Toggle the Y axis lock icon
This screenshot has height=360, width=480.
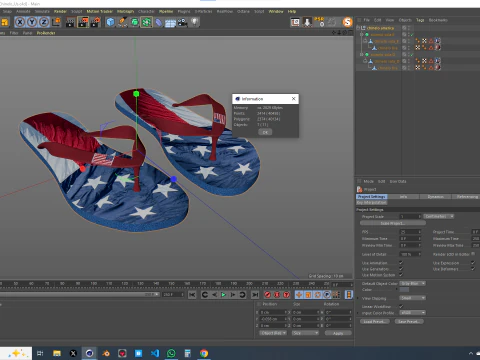(x=32, y=22)
